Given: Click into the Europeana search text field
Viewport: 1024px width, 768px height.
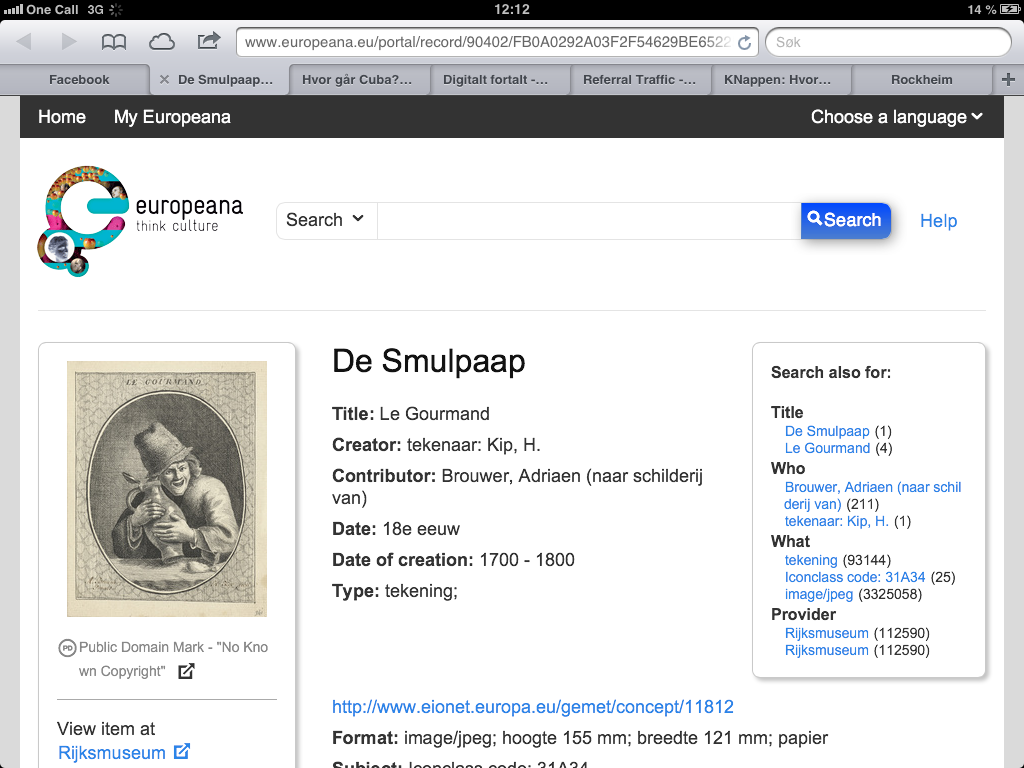Looking at the screenshot, I should click(x=588, y=221).
